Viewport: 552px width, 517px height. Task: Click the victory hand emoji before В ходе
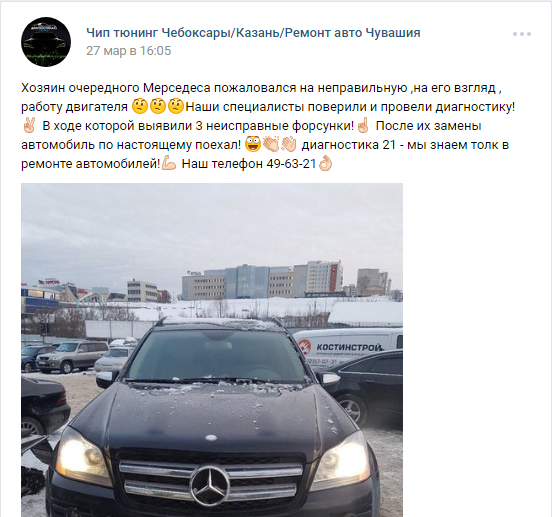pos(29,125)
